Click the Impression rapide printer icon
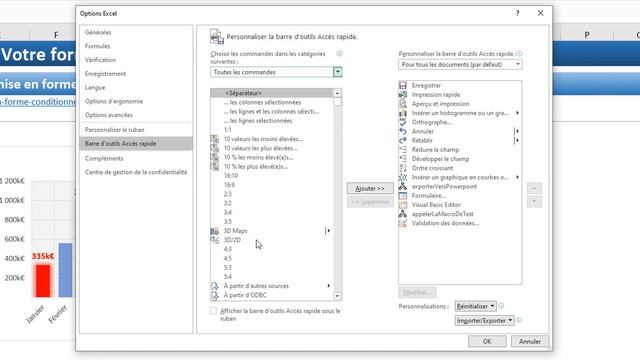This screenshot has height=360, width=640. [403, 95]
